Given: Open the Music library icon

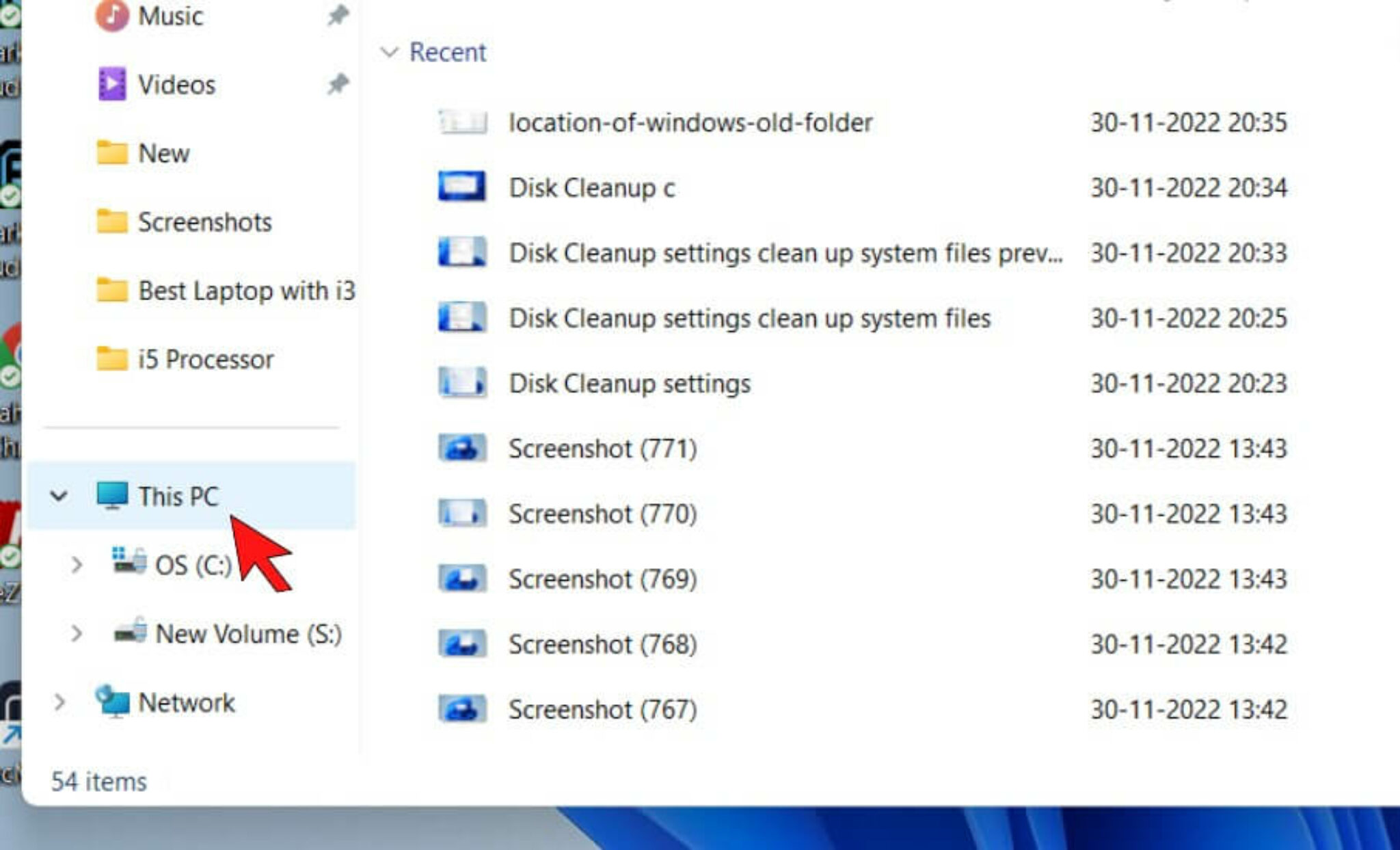Looking at the screenshot, I should click(113, 15).
